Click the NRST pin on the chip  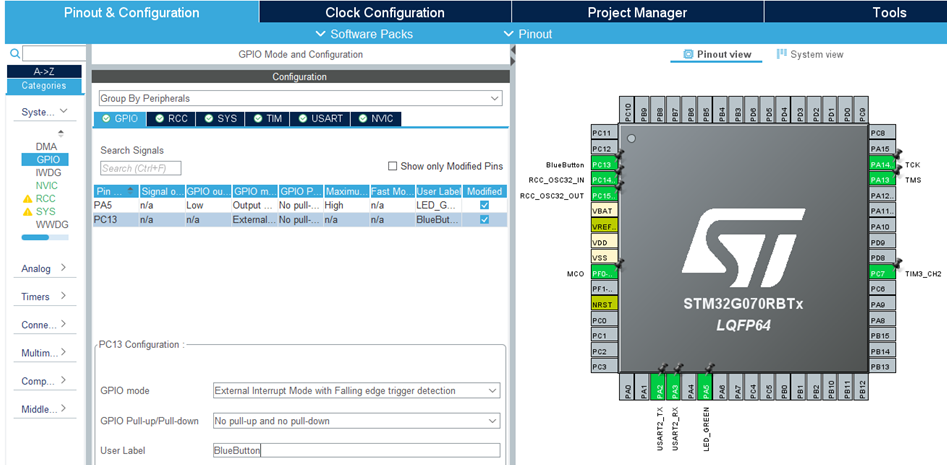tap(604, 304)
